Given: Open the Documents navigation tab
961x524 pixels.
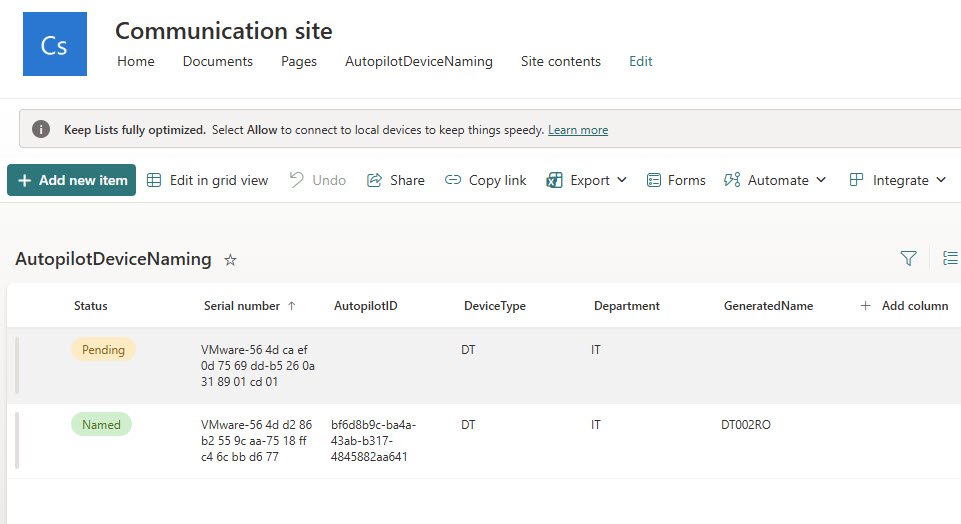Looking at the screenshot, I should coord(217,61).
